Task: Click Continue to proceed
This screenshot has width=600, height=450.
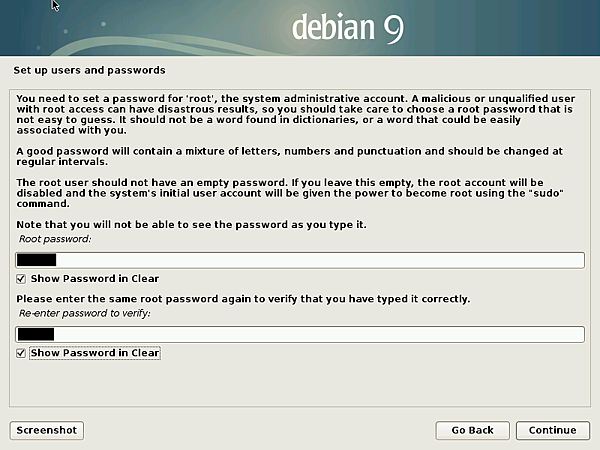Action: coord(552,430)
